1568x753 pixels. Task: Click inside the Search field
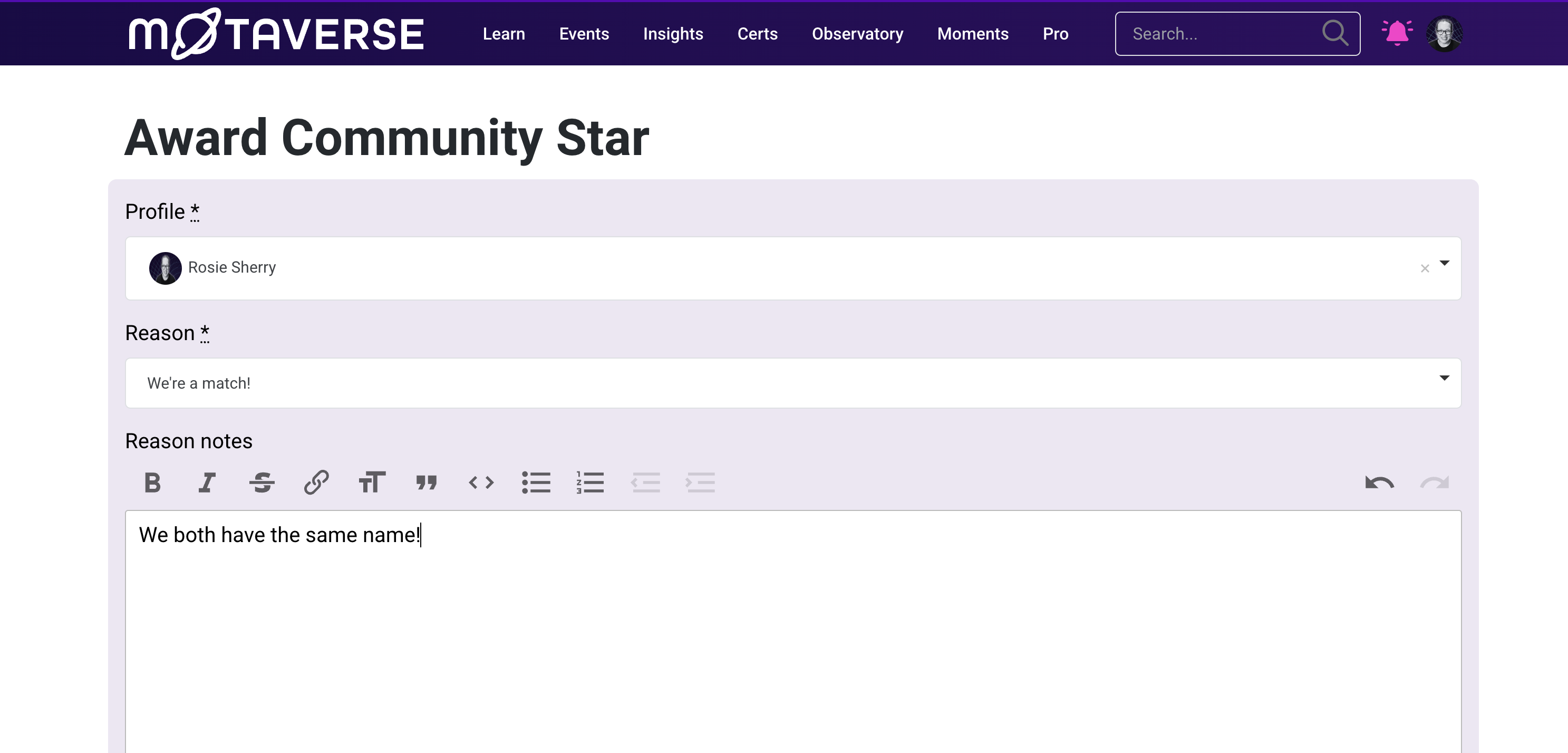tap(1217, 33)
